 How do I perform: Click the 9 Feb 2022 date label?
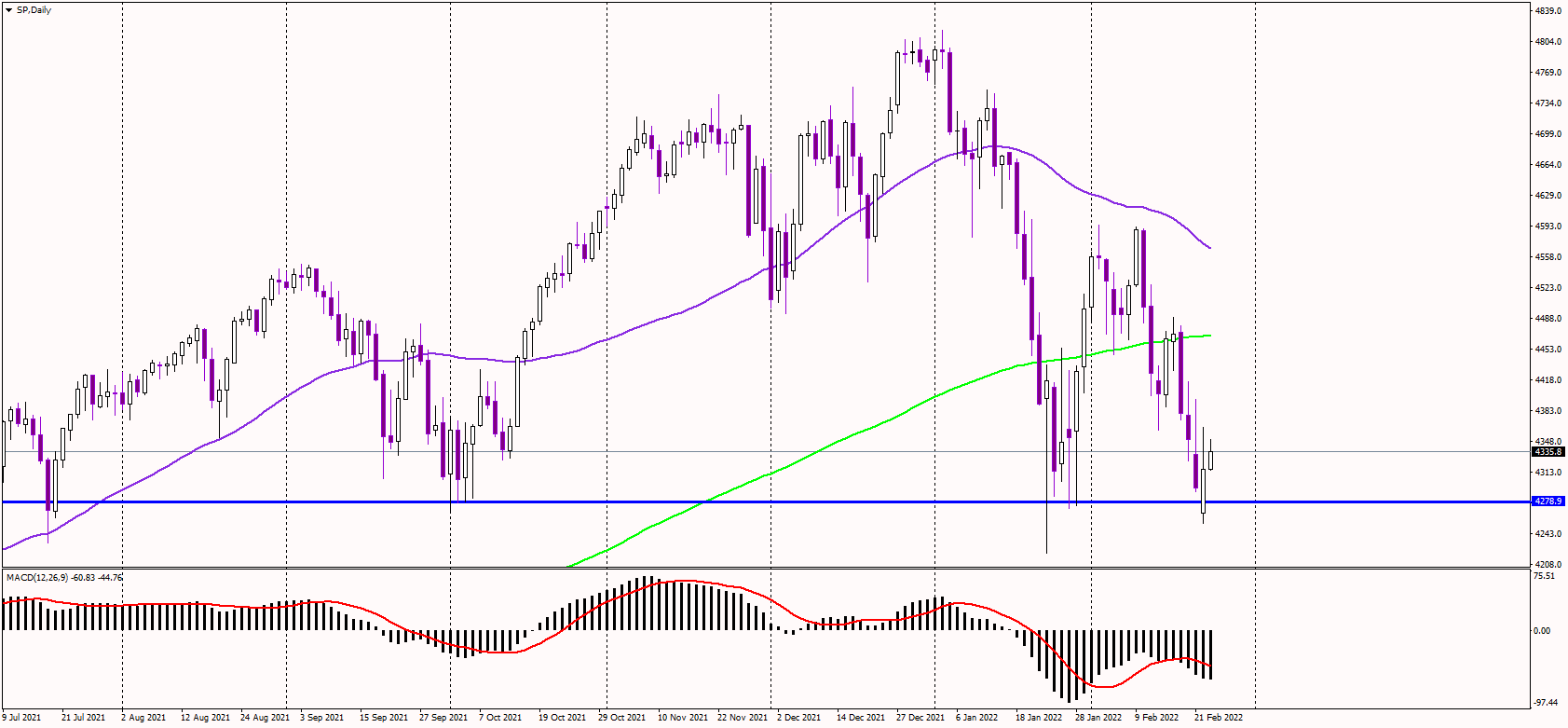tap(1156, 718)
